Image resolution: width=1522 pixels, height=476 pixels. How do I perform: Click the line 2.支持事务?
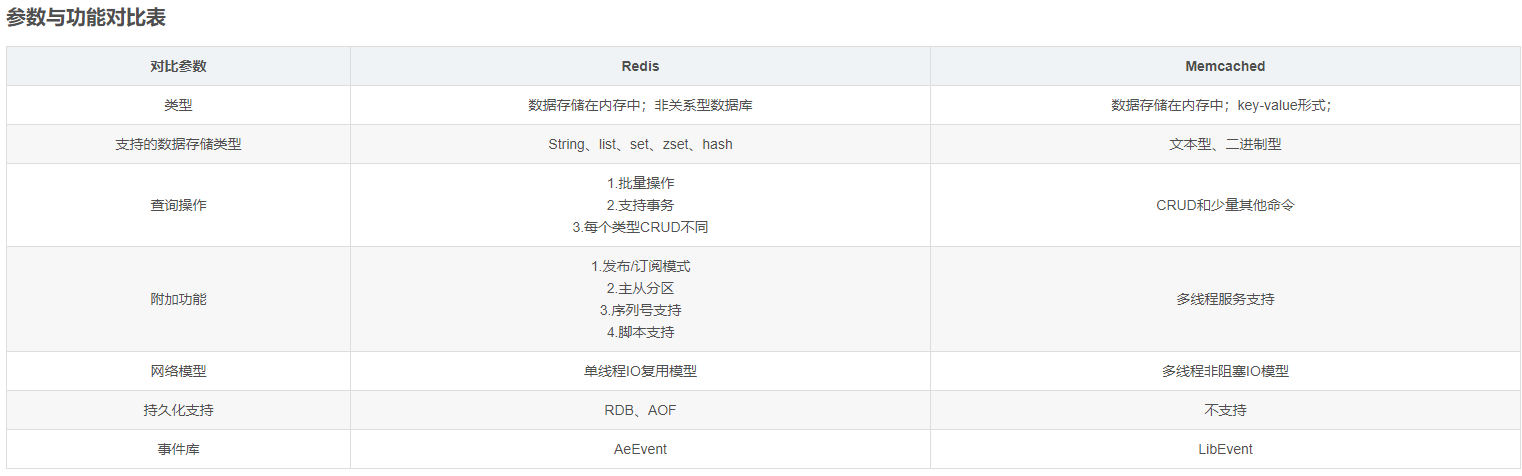640,205
